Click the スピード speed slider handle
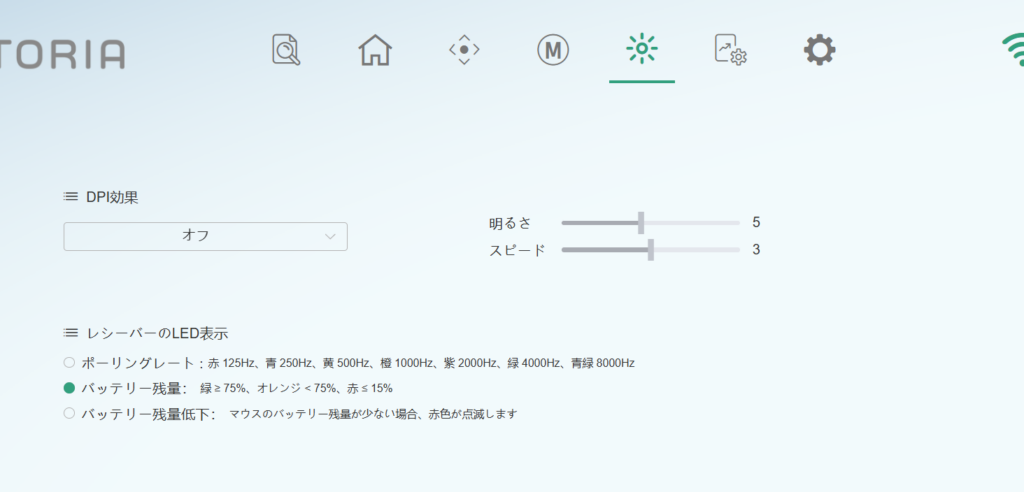The height and width of the screenshot is (492, 1024). click(x=651, y=250)
